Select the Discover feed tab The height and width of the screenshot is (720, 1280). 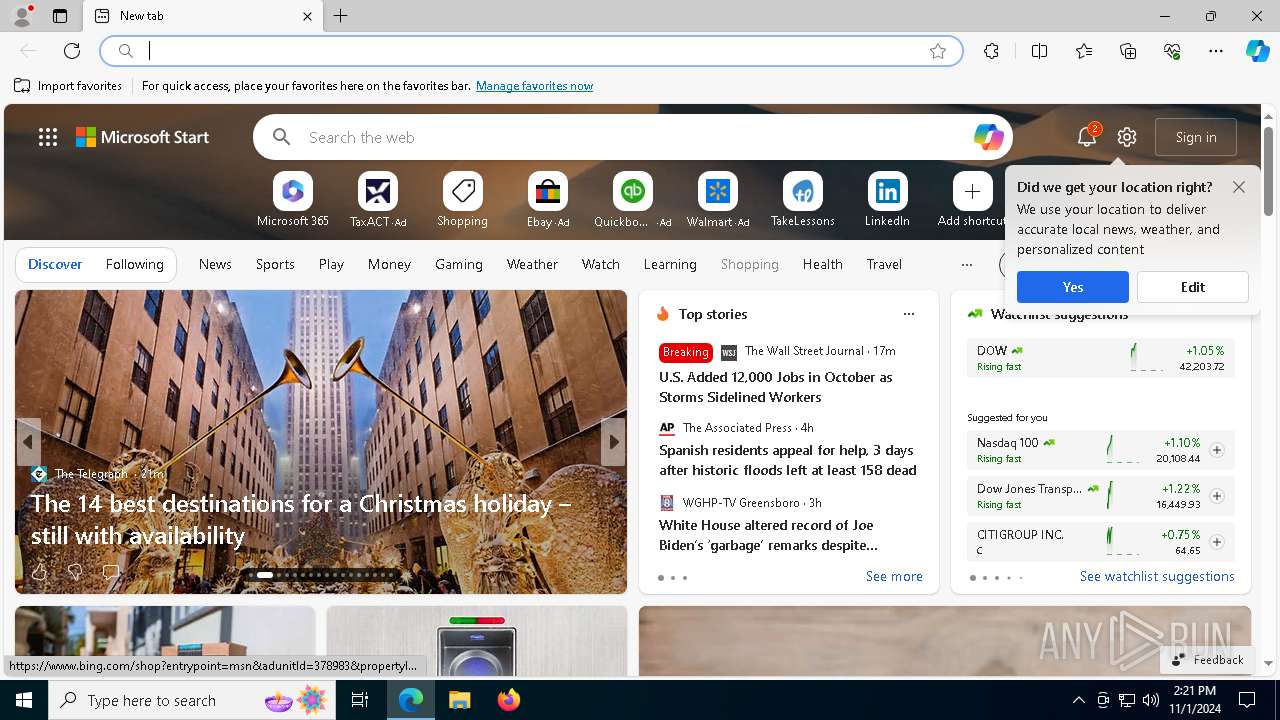(x=55, y=265)
